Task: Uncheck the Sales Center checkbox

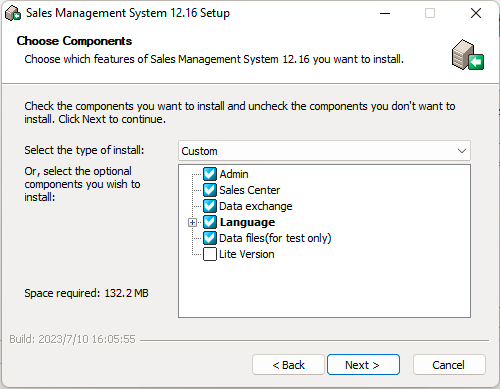Action: coord(210,190)
